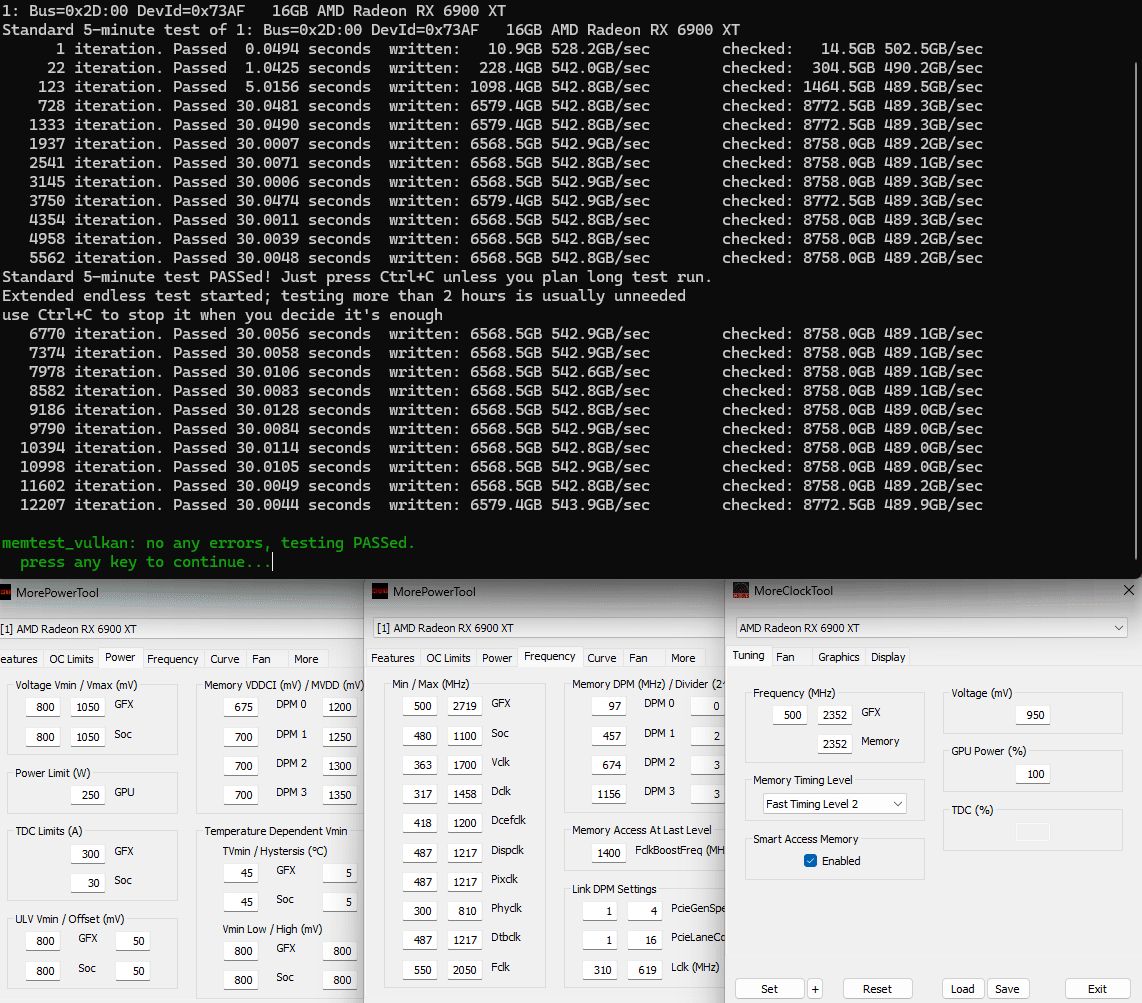Click the ULV GFX offset field 50
The width and height of the screenshot is (1142, 1003).
coord(135,941)
